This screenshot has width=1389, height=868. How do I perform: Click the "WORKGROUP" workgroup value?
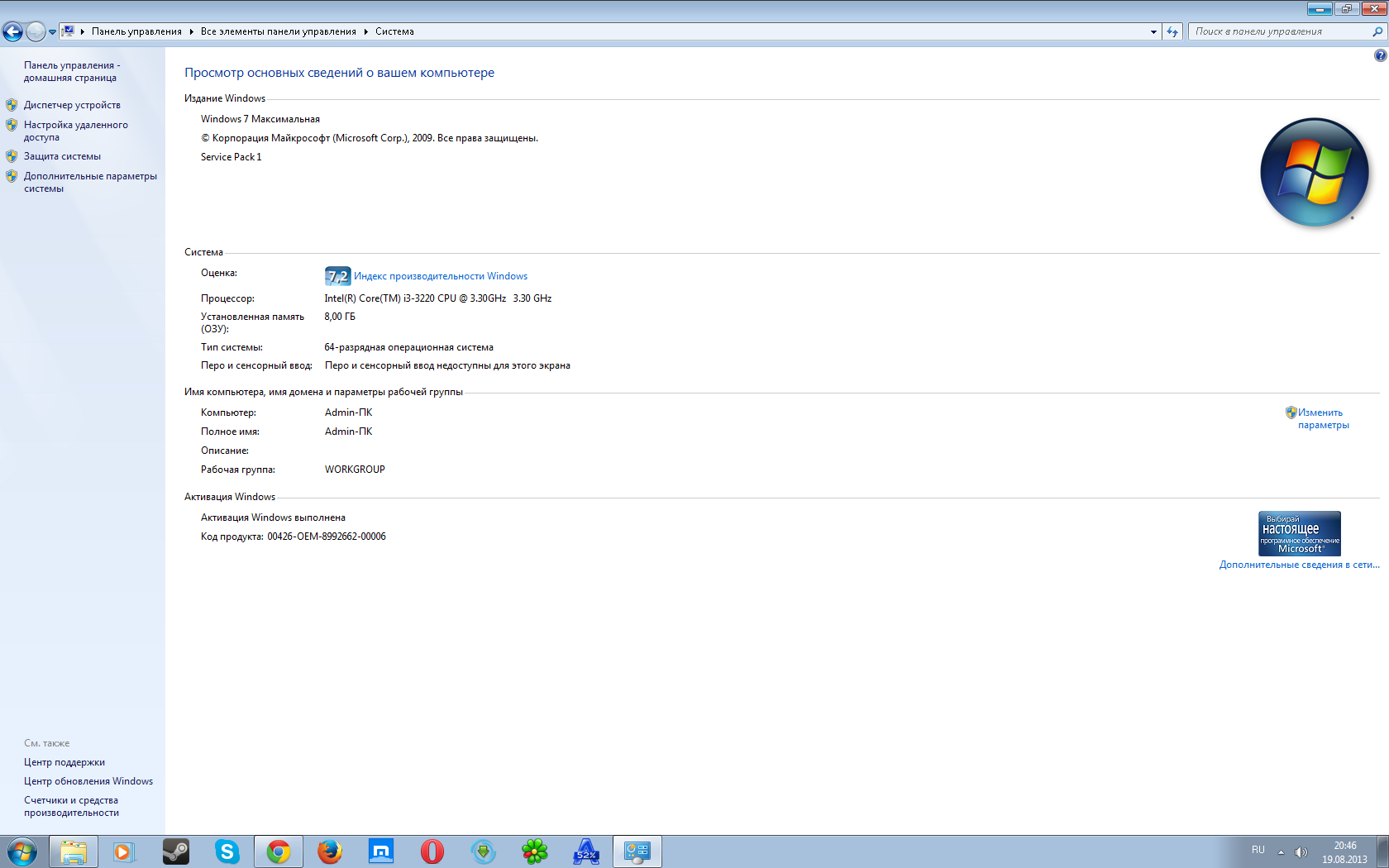pos(355,470)
